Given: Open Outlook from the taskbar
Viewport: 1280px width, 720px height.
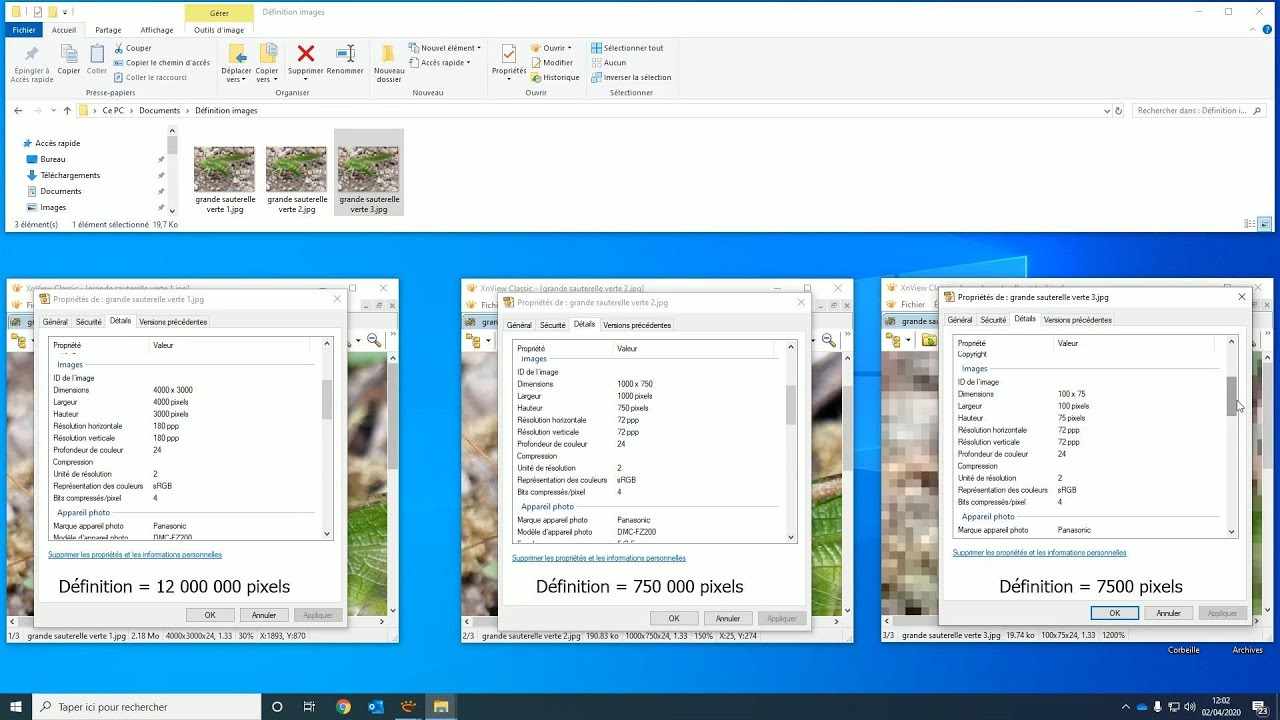Looking at the screenshot, I should [x=376, y=707].
